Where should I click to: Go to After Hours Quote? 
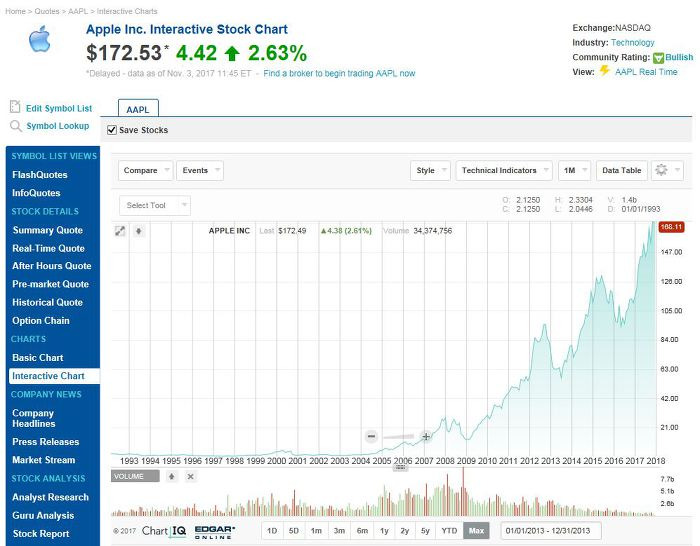(52, 266)
